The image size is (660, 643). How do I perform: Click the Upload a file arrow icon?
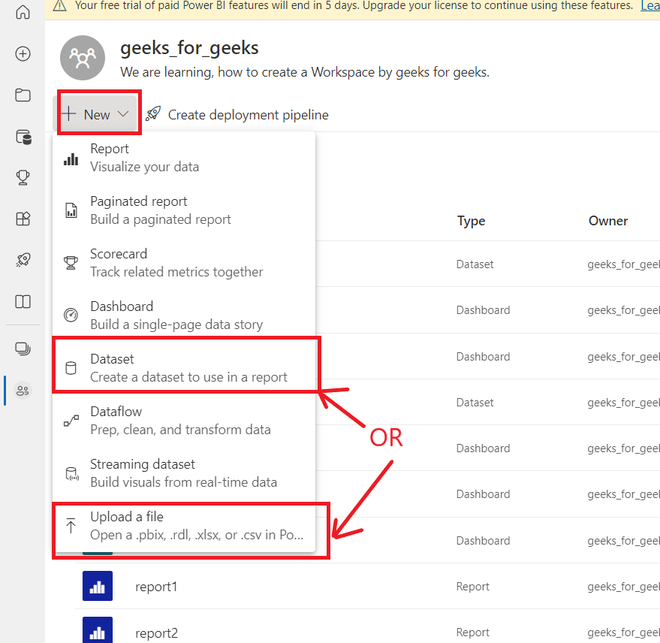(71, 525)
